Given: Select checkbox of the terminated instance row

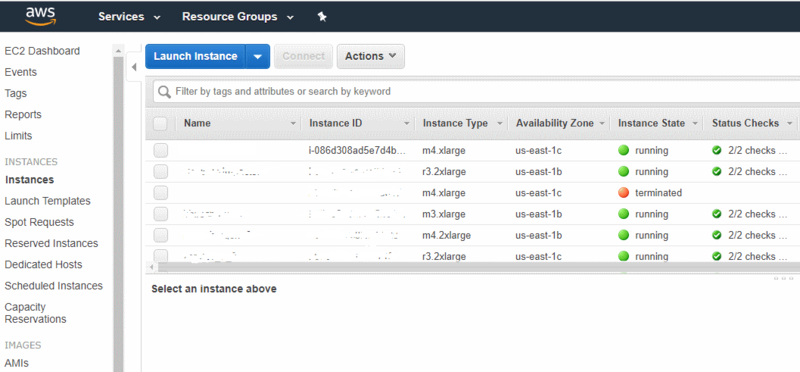Looking at the screenshot, I should click(x=161, y=193).
